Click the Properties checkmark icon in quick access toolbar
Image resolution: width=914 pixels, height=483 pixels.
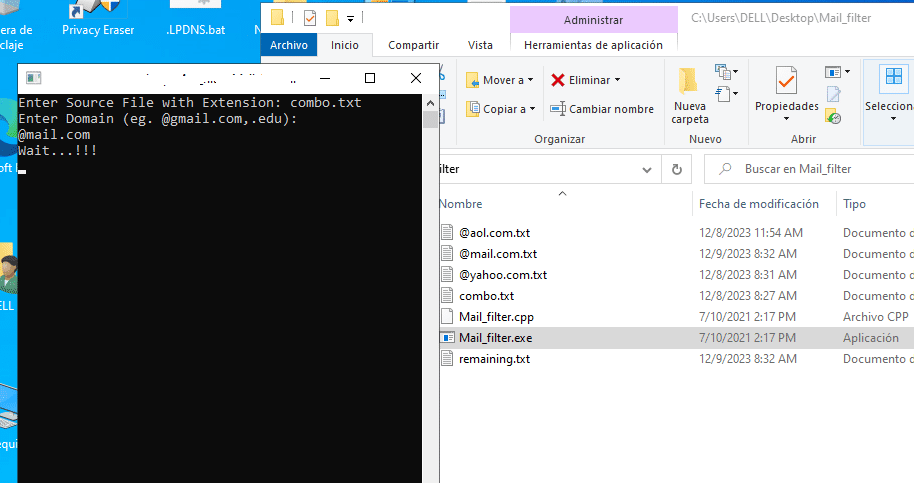pos(310,18)
